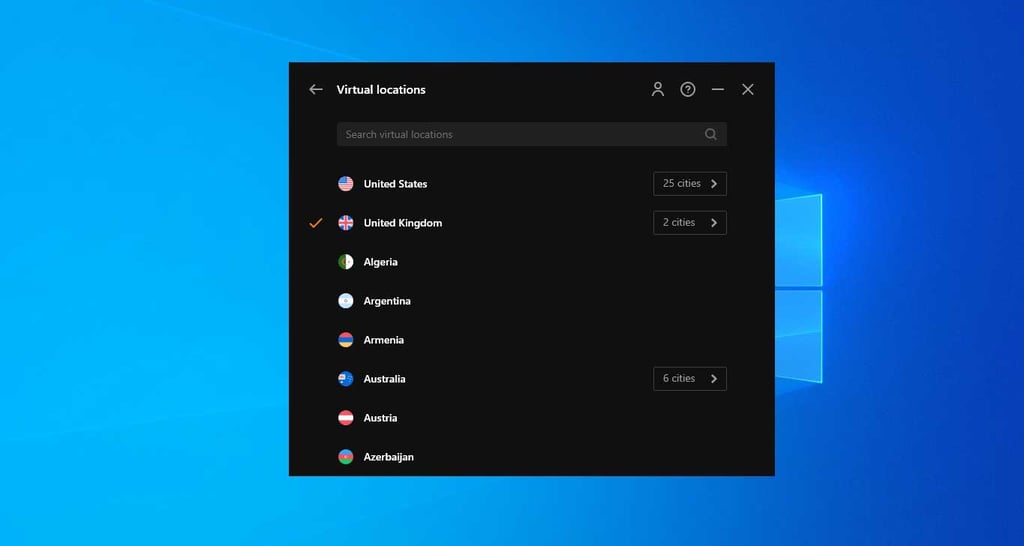Pick Austria from the list

tap(380, 418)
